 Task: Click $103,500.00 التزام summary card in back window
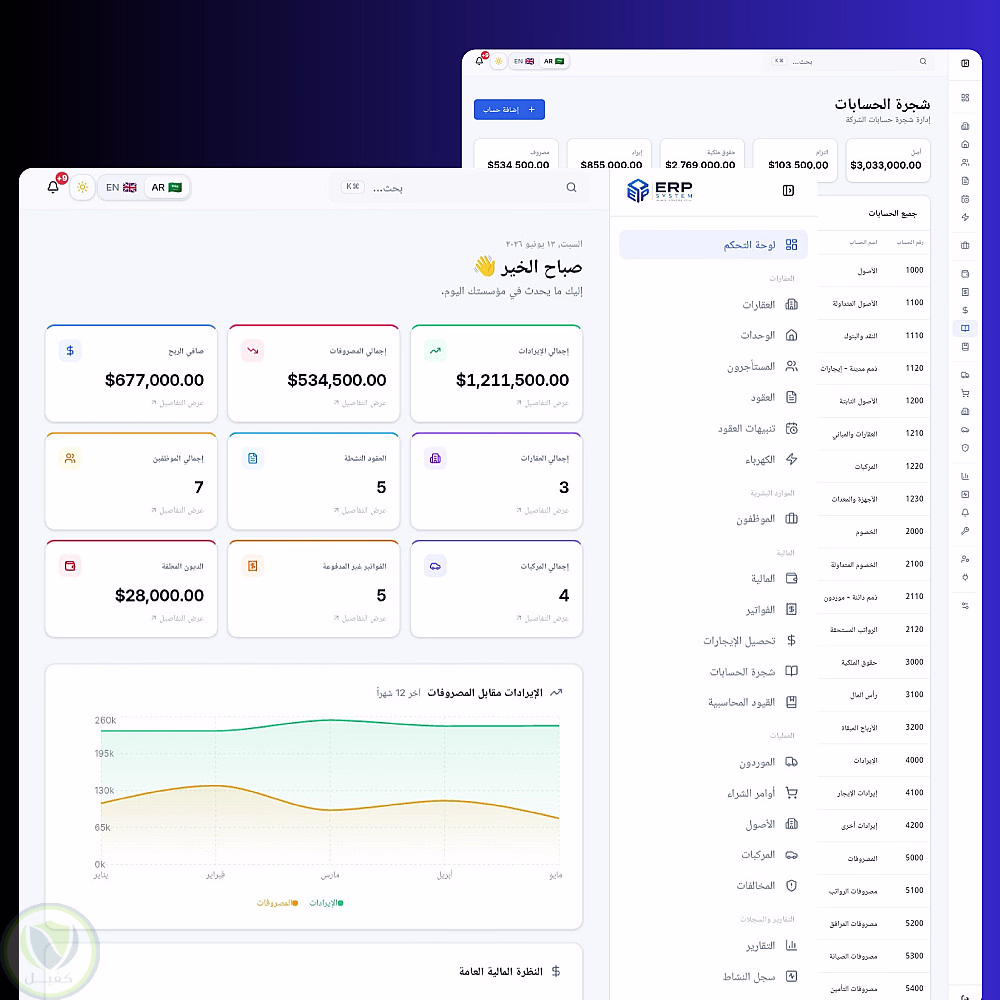pos(795,161)
